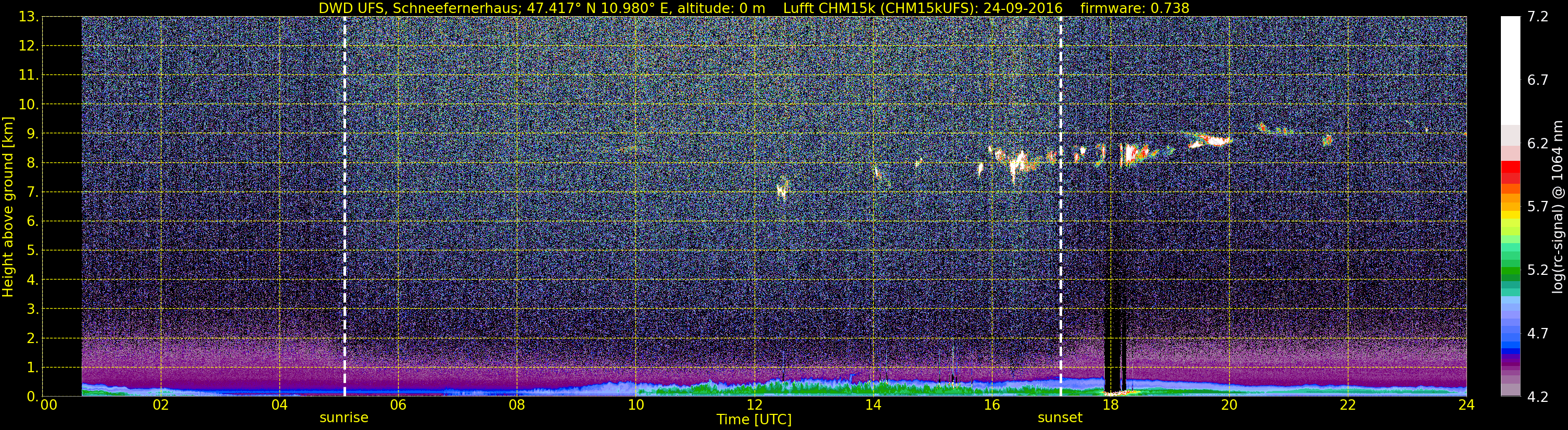Click the cloud echo at 7 km near 12:30 UTC
1568x430 pixels.
coord(783,189)
